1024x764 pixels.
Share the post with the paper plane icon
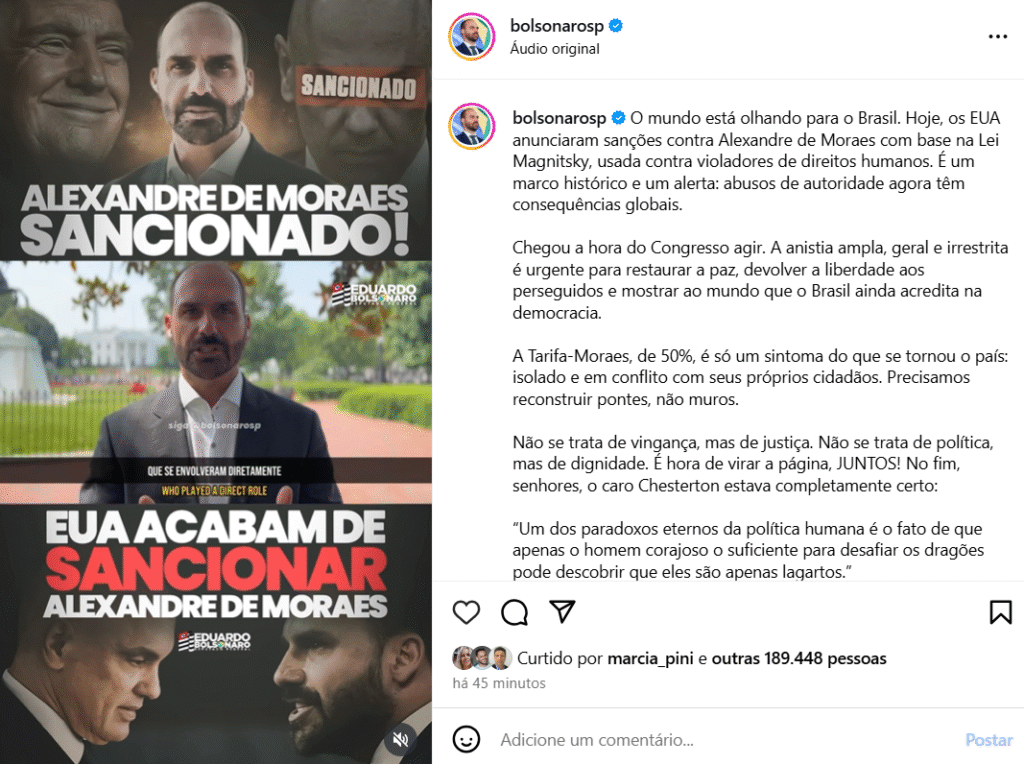point(562,611)
